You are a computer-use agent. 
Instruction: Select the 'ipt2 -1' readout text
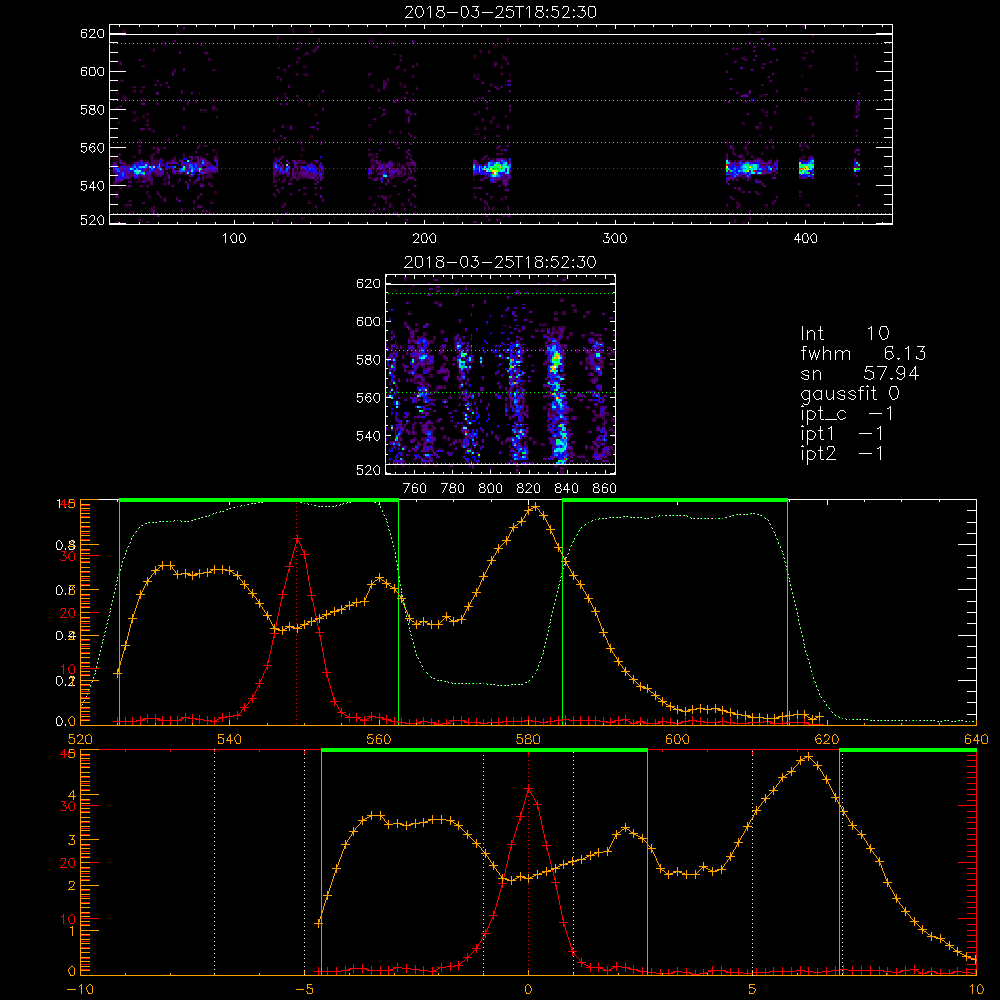842,453
